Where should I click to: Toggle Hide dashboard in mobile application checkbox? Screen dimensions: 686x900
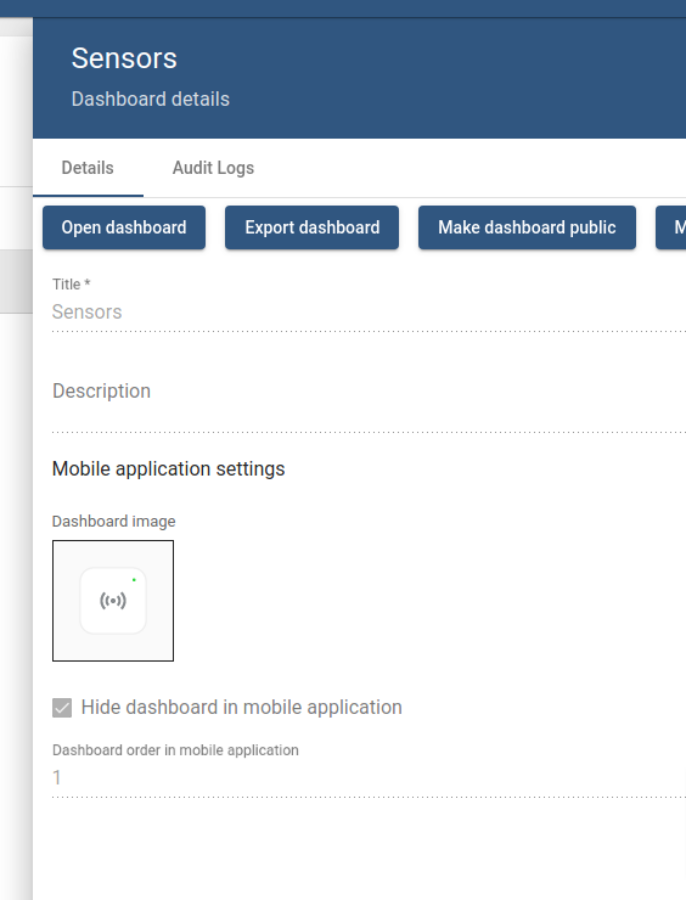pos(62,708)
